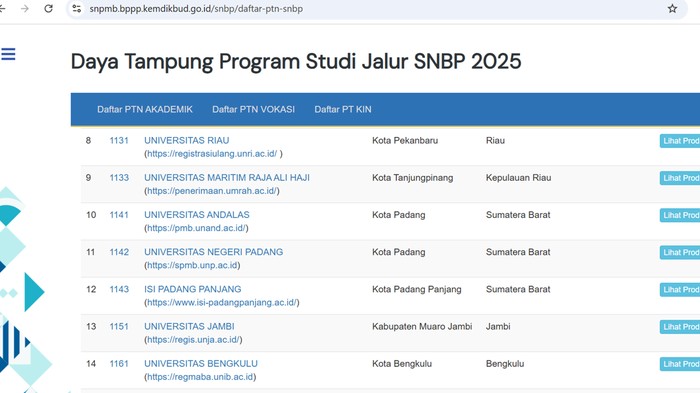700x393 pixels.
Task: Select the Kota Pekanbaru cell
Action: click(405, 140)
